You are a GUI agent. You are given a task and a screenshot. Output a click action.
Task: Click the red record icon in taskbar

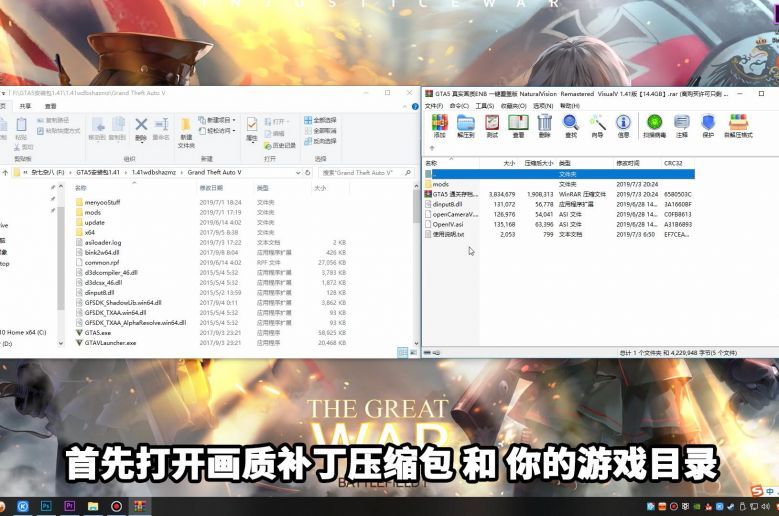coord(116,506)
